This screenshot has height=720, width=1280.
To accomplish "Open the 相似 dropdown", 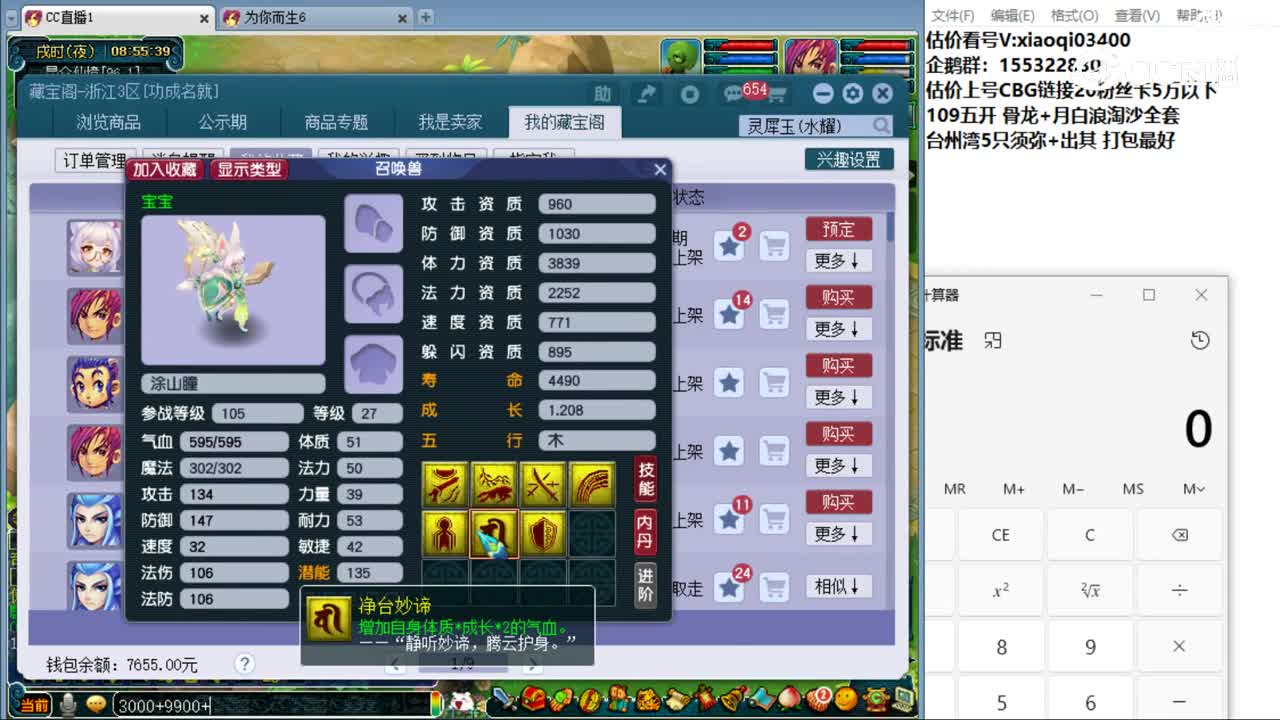I will point(839,586).
